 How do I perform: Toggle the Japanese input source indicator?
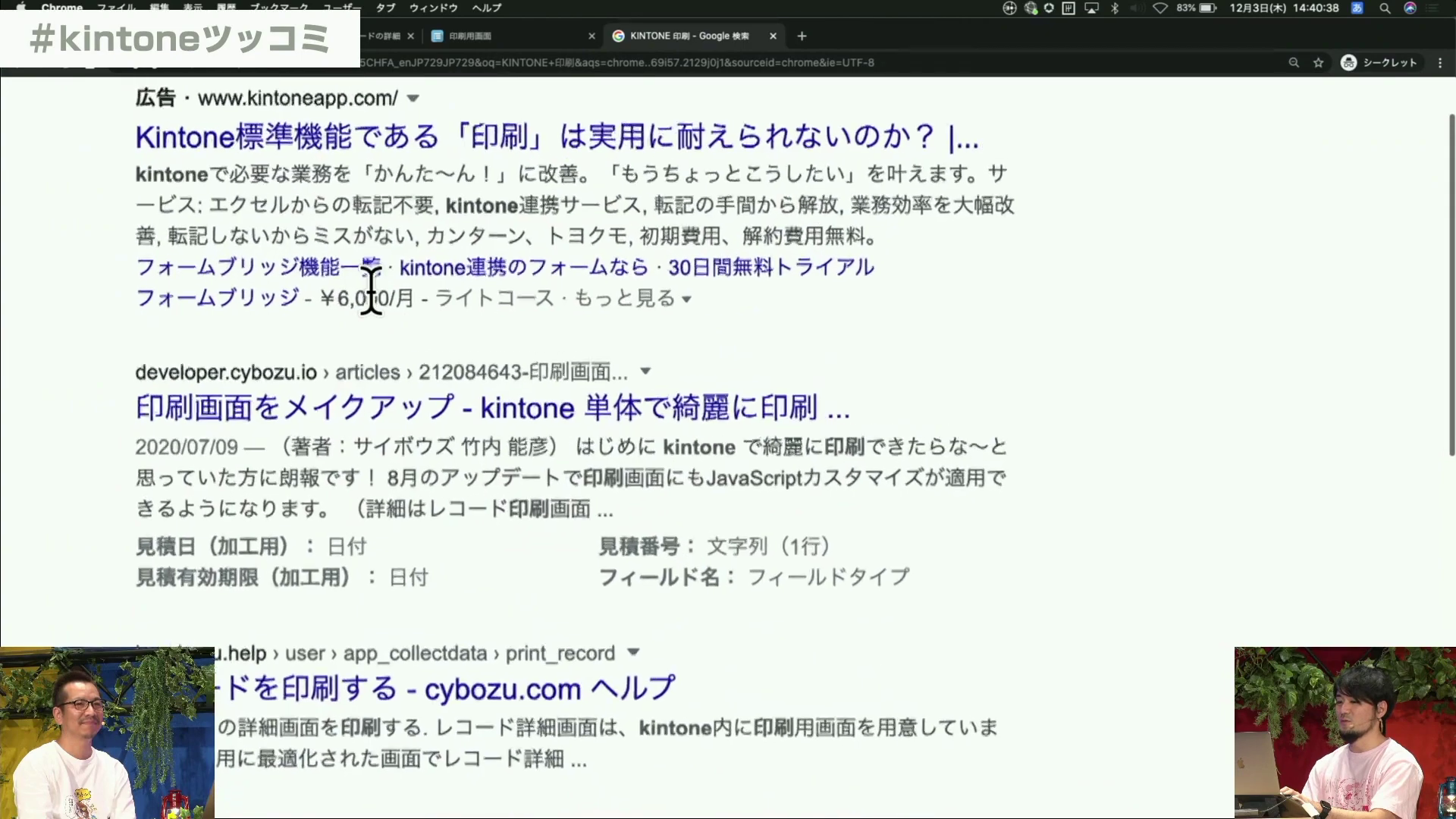click(1357, 8)
